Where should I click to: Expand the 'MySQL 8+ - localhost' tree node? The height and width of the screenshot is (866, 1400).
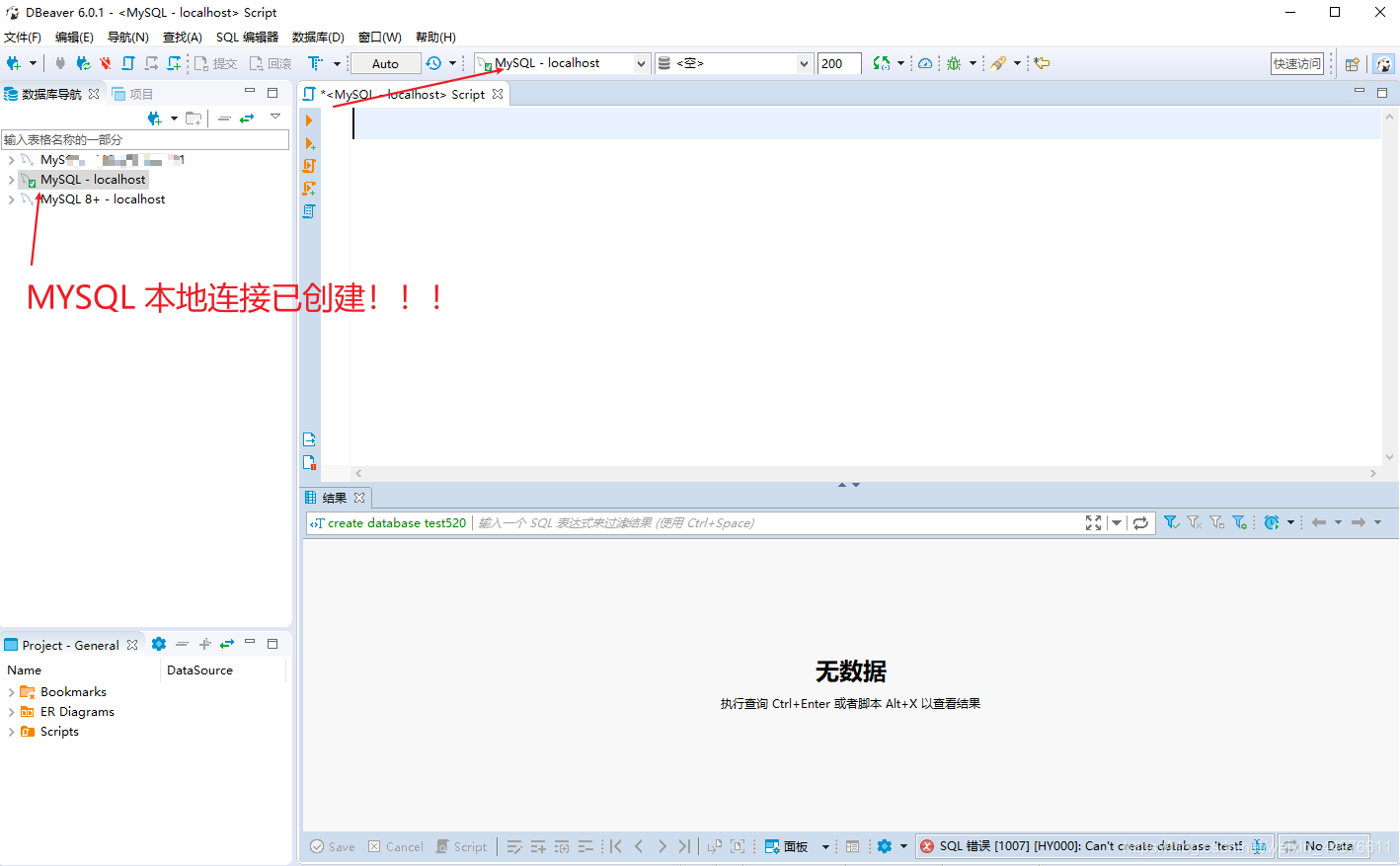click(x=11, y=199)
